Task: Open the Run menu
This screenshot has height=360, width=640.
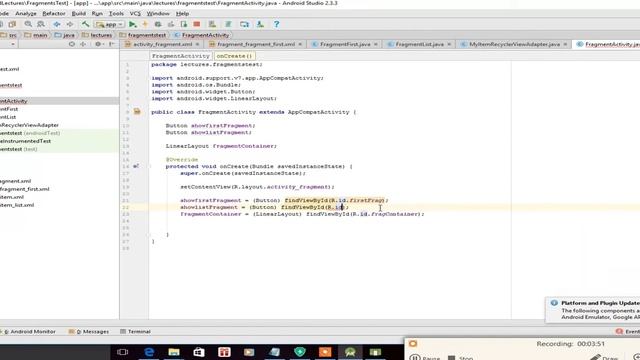Action: (x=97, y=13)
